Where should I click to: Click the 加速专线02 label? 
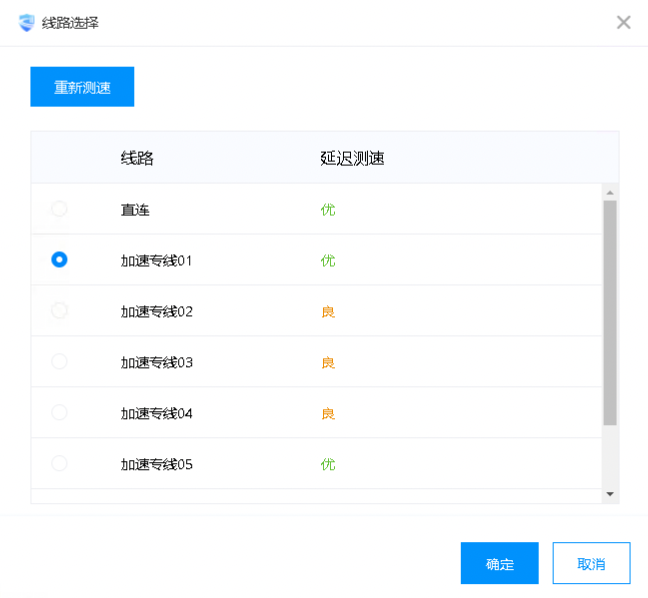pos(157,312)
